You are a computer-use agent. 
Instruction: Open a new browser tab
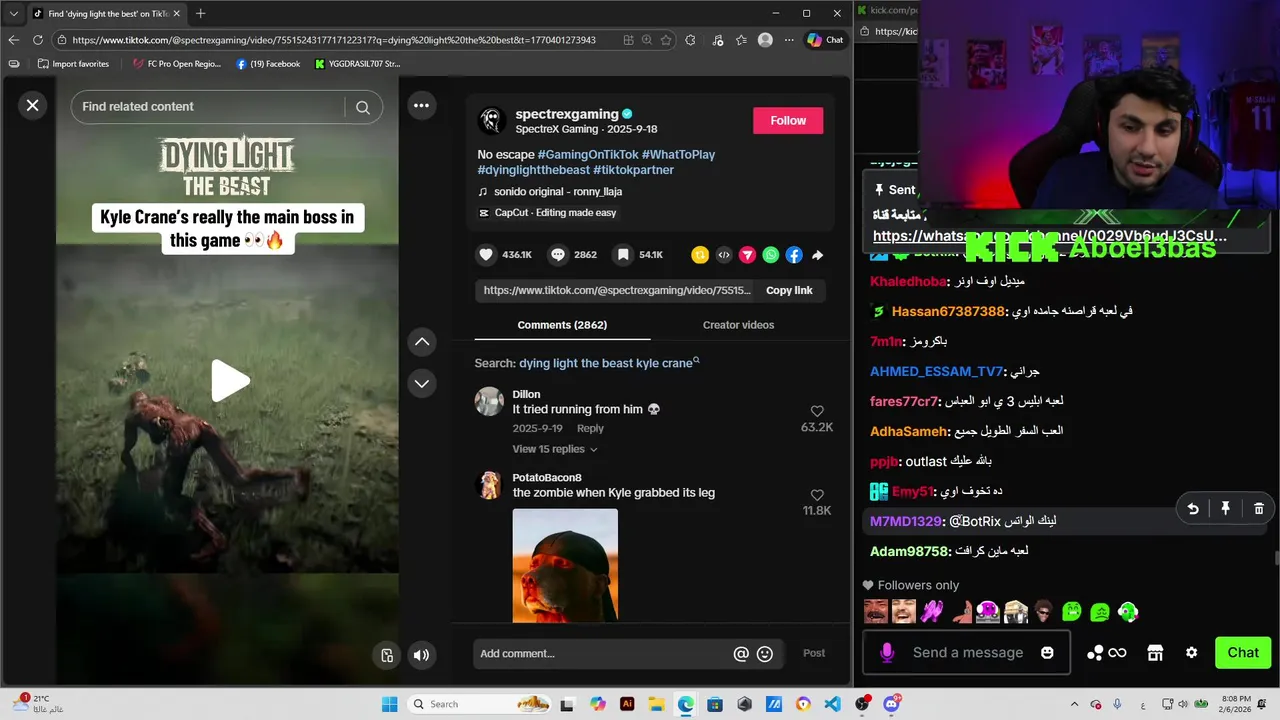(200, 14)
